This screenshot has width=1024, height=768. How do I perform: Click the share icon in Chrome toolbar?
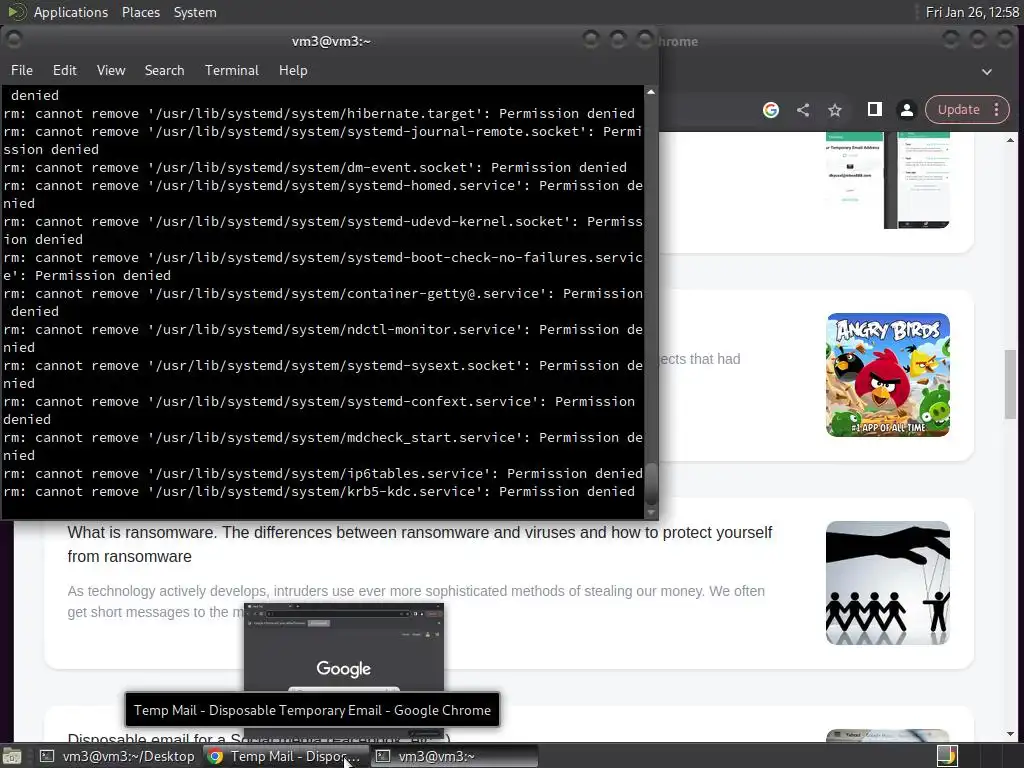click(803, 110)
